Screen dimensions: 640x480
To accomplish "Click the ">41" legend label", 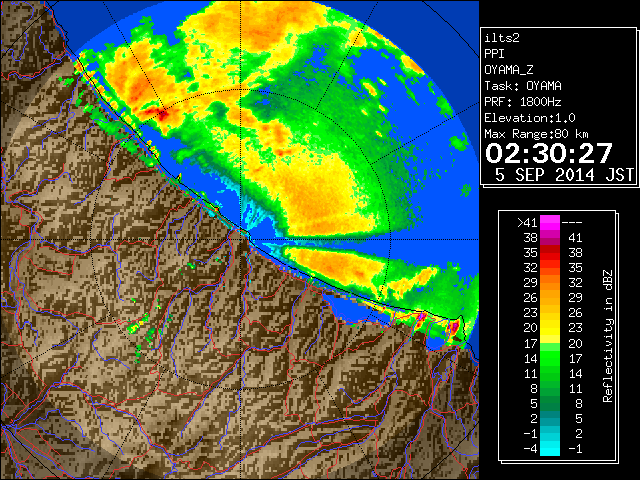I will coord(527,223).
